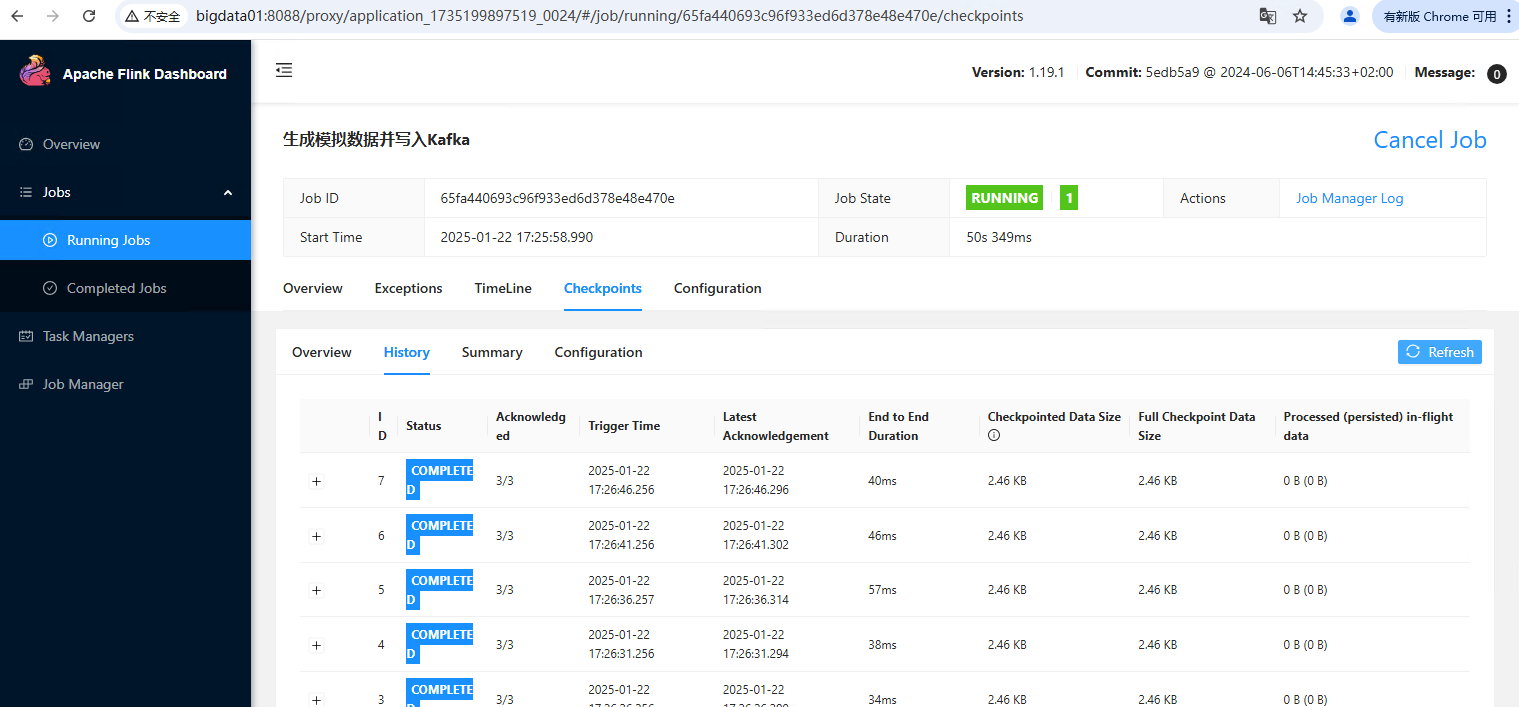Click the message count badge icon
This screenshot has height=707, width=1519.
tap(1496, 74)
